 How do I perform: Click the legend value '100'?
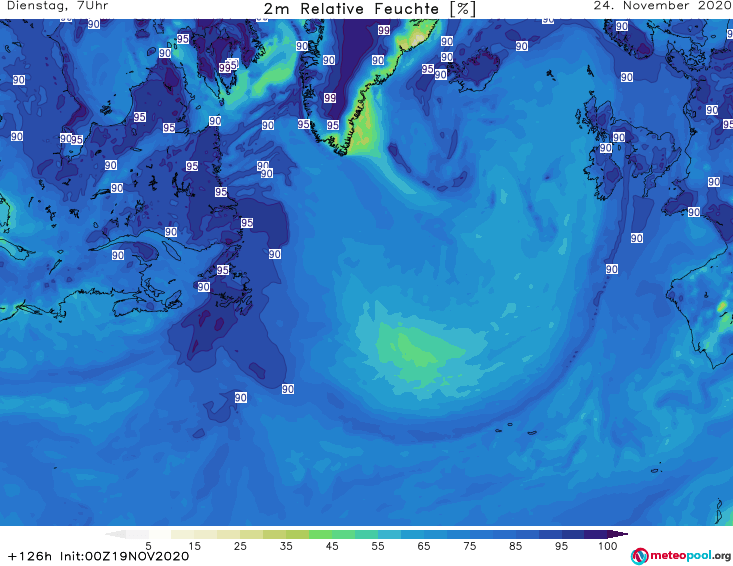tap(607, 546)
